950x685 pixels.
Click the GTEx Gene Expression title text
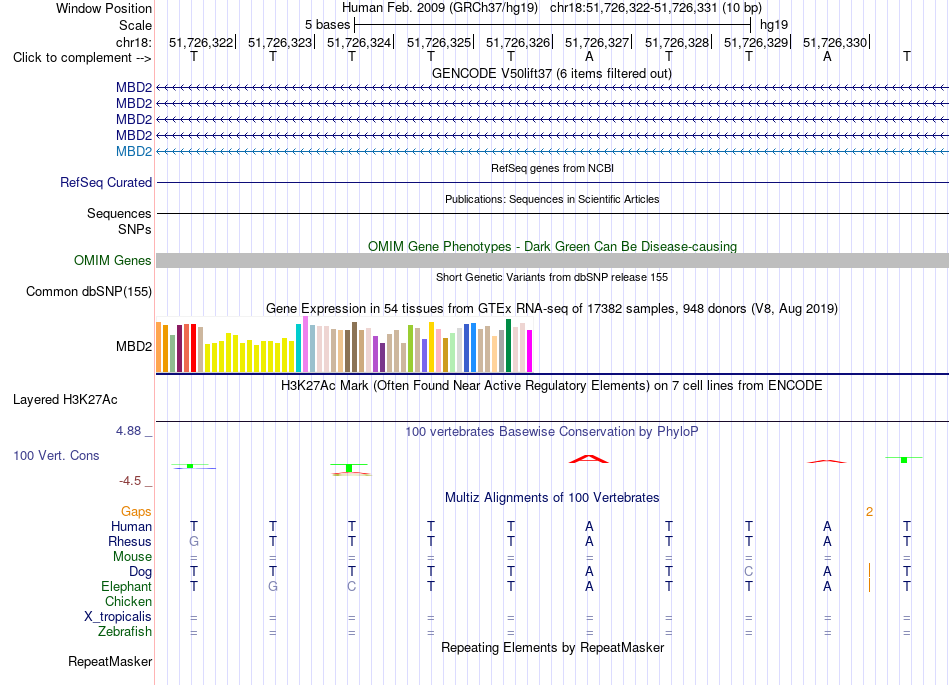tap(552, 308)
